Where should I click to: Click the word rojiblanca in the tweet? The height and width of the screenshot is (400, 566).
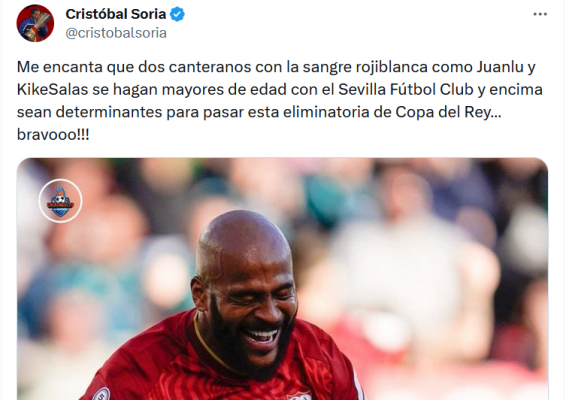pyautogui.click(x=392, y=67)
